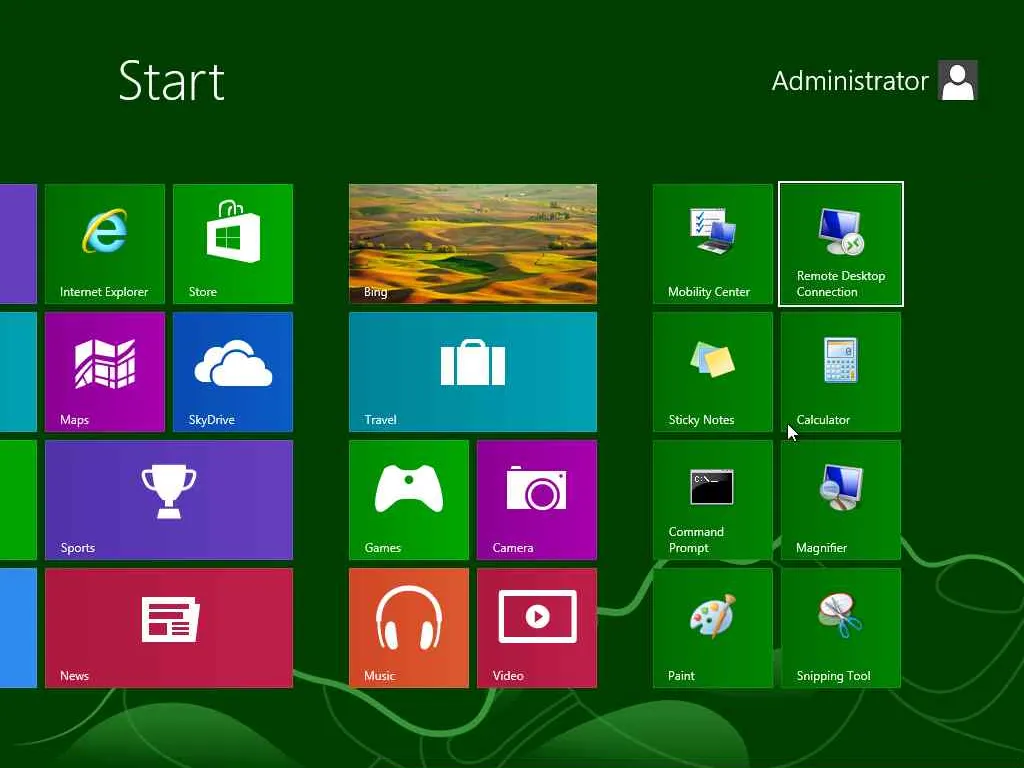
Task: Click the user account picture icon
Action: [957, 80]
